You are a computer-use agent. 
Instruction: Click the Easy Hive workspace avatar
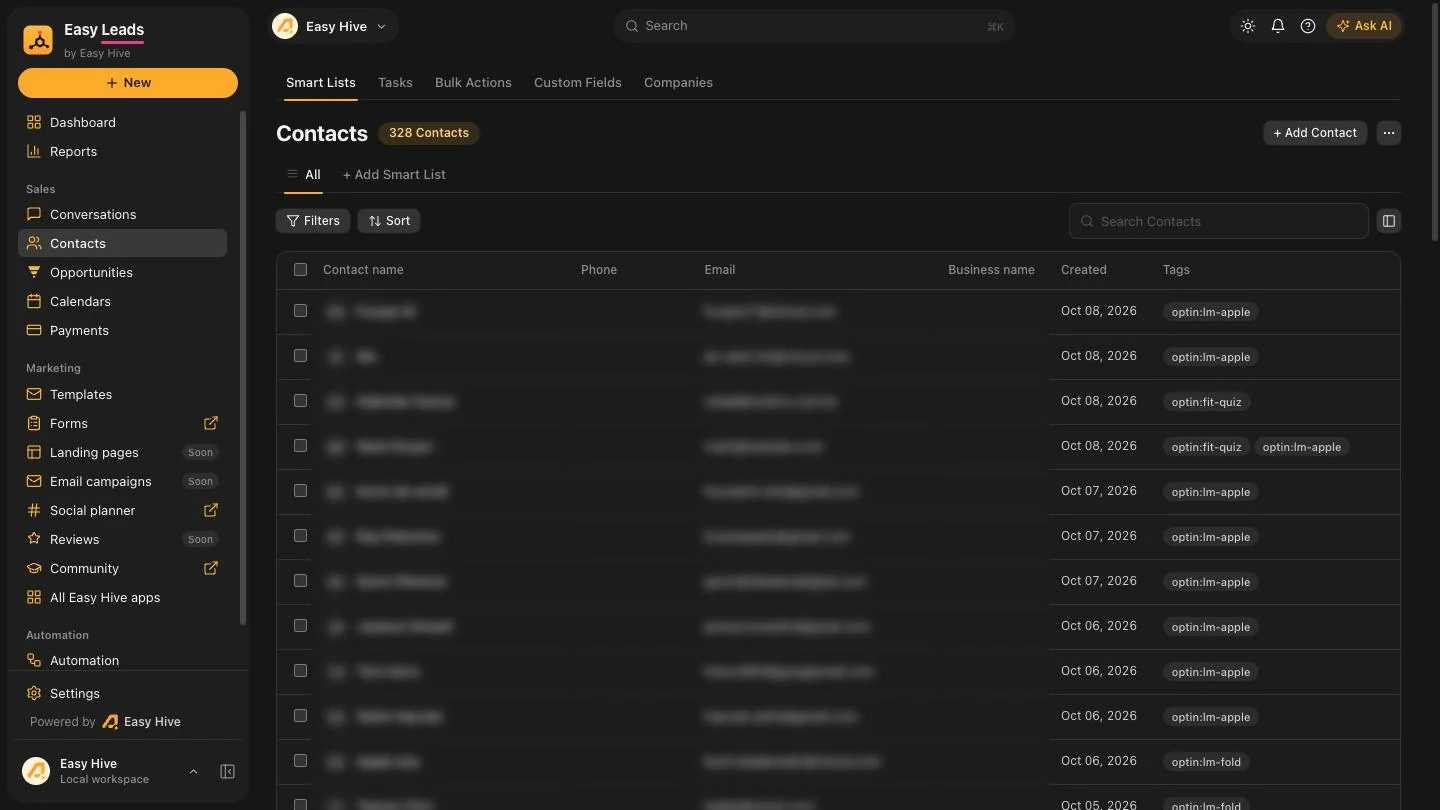tap(36, 771)
